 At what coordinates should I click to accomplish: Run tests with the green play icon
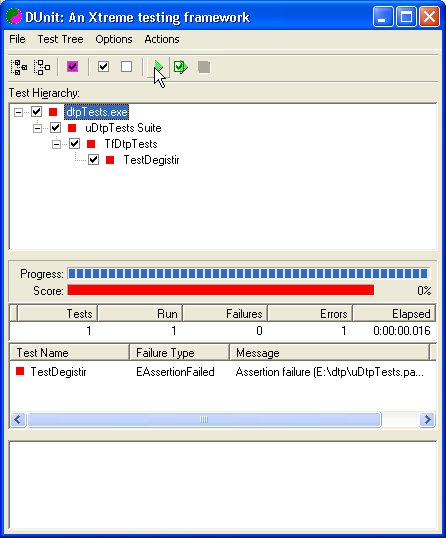coord(158,67)
